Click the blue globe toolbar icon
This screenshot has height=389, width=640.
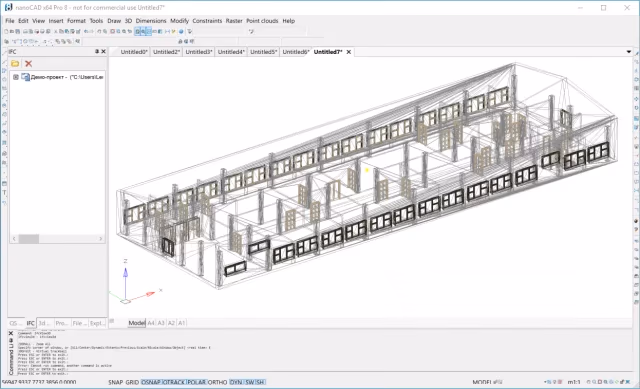(x=181, y=31)
